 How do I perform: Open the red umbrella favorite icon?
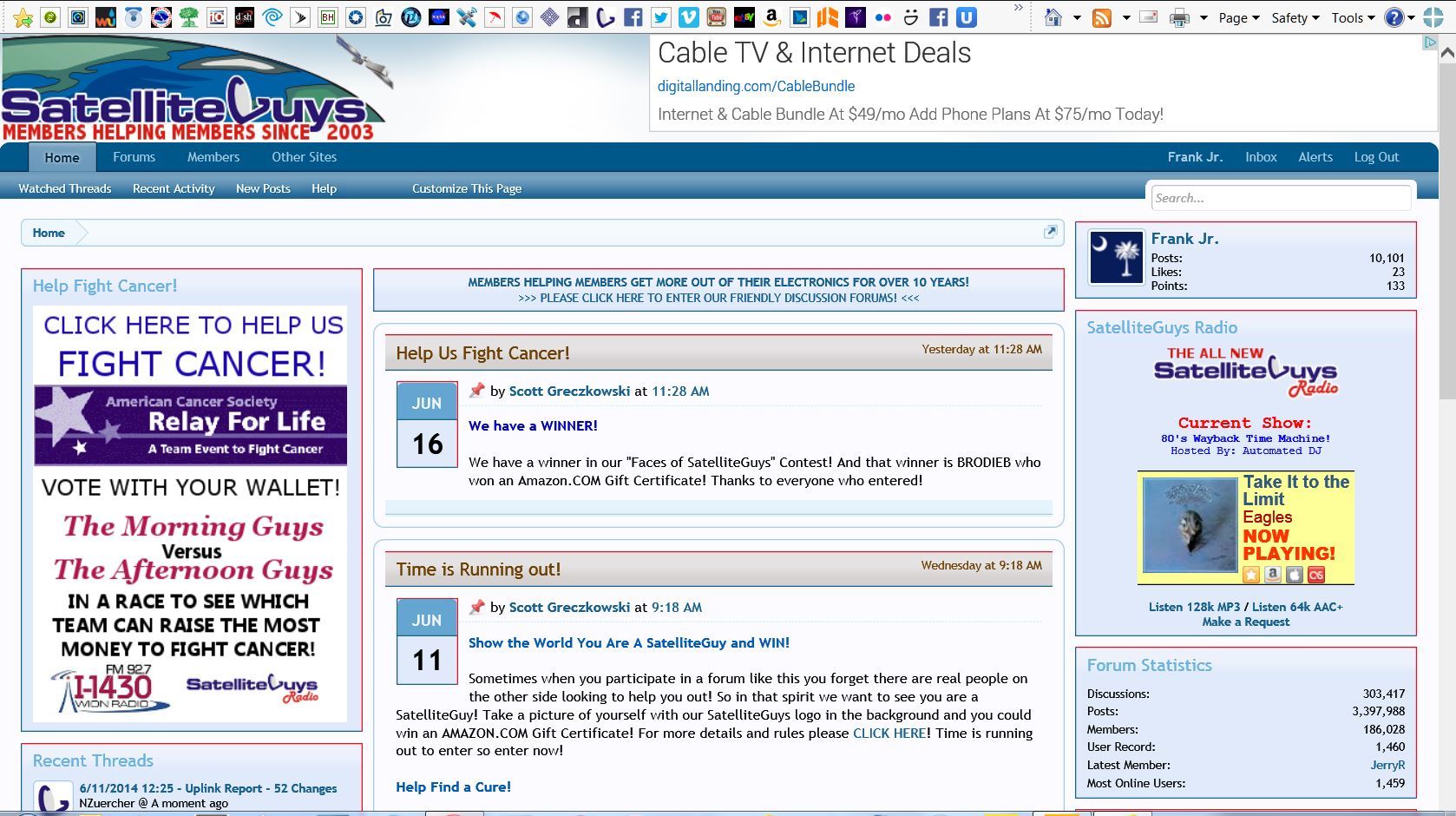[x=495, y=17]
